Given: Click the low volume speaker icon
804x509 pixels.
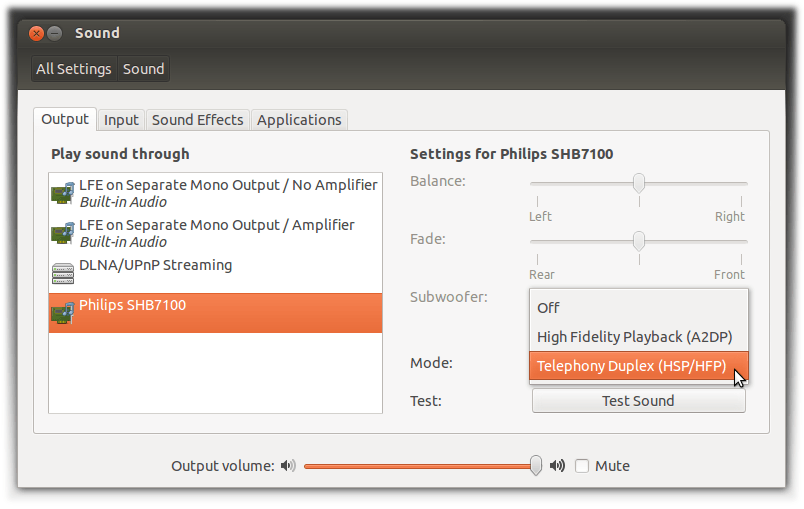Looking at the screenshot, I should (x=288, y=466).
